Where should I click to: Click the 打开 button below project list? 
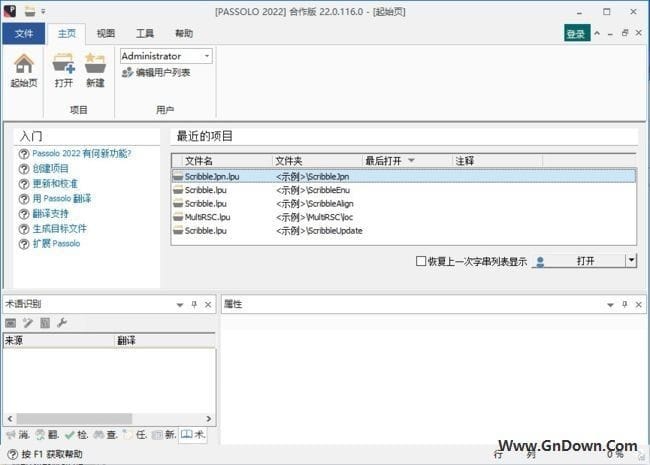[x=579, y=261]
